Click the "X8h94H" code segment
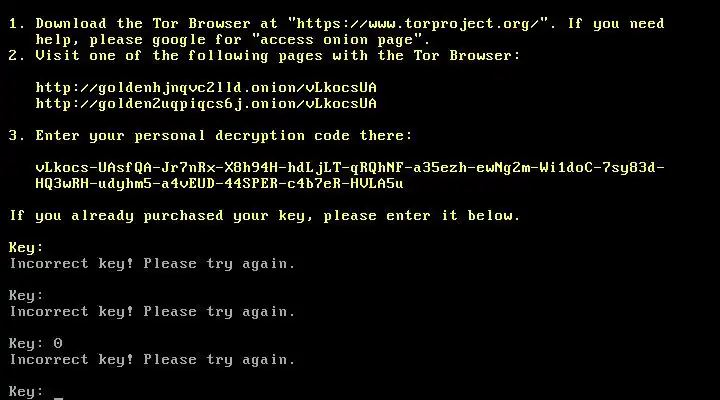 click(251, 168)
